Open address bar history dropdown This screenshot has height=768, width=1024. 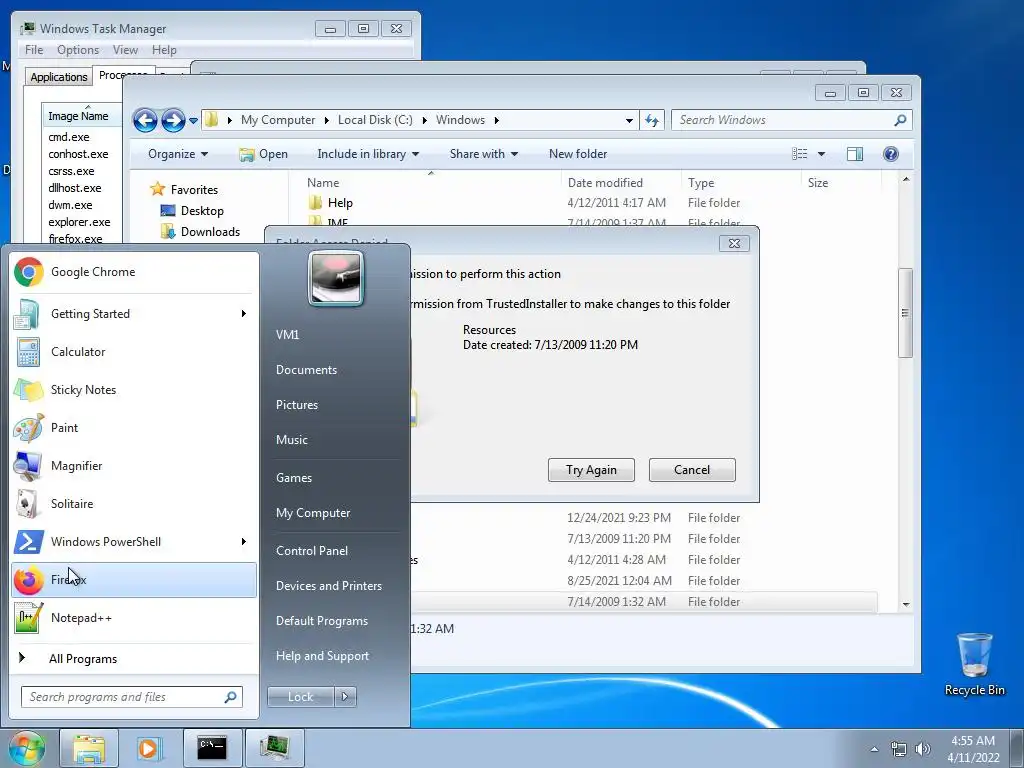click(x=629, y=120)
